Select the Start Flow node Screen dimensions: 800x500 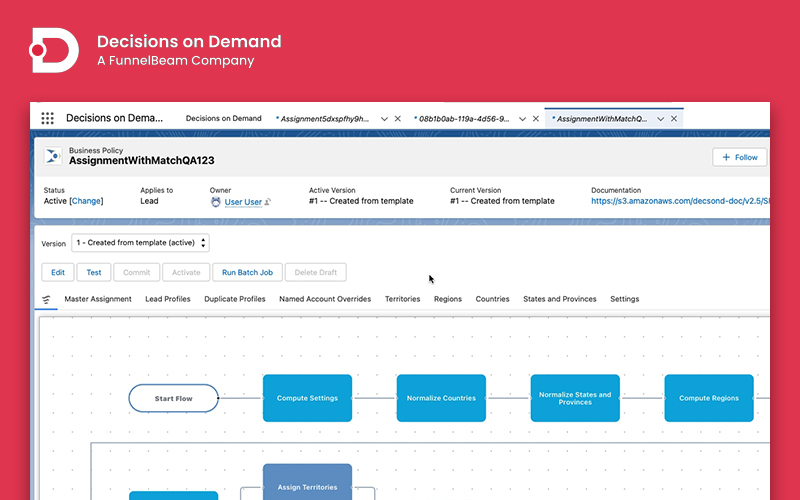tap(173, 398)
